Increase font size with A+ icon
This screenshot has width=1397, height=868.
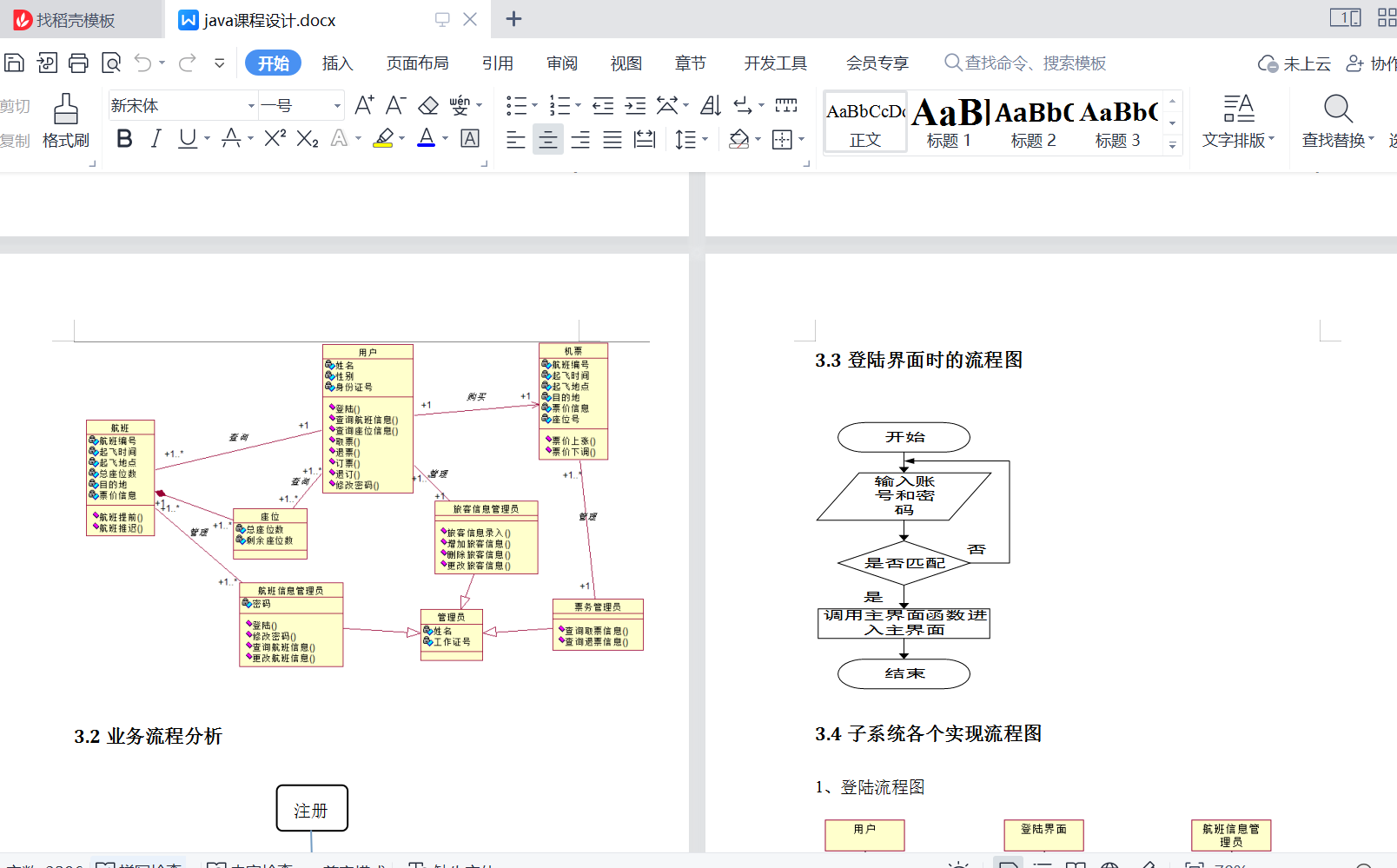click(364, 105)
